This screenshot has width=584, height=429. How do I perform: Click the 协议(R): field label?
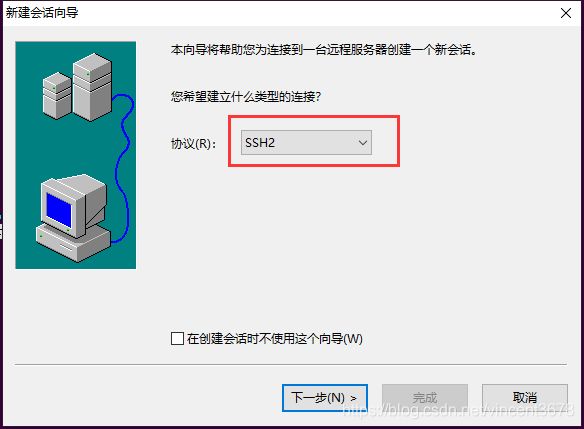(193, 143)
